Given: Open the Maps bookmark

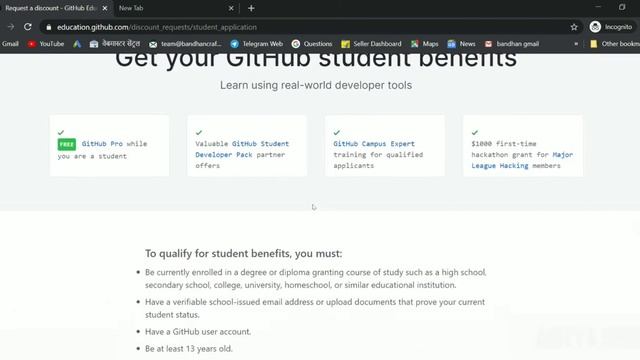Looking at the screenshot, I should tap(424, 44).
